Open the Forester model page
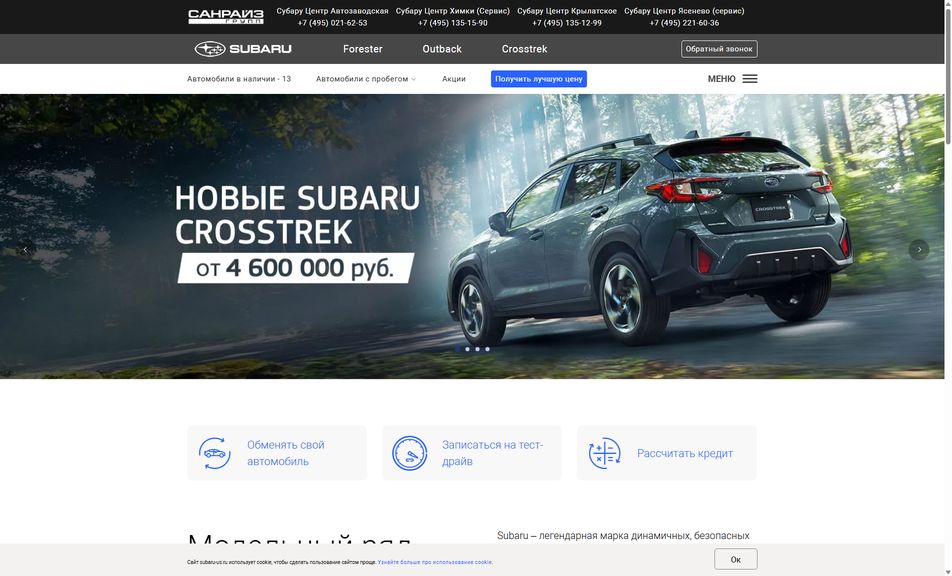The image size is (952, 576). click(x=362, y=49)
